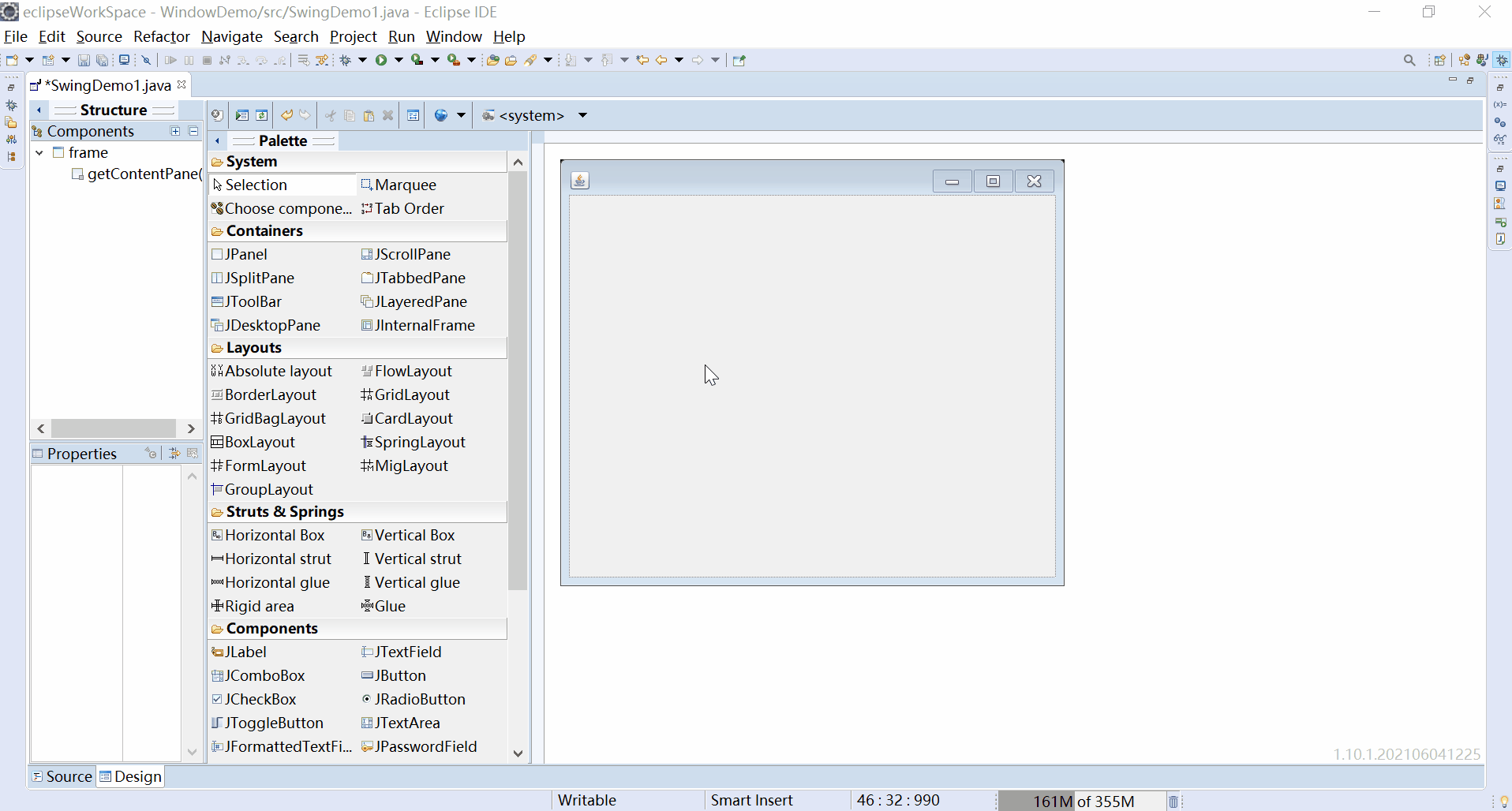Open the Search magnifier icon at top right
This screenshot has height=811, width=1512.
pyautogui.click(x=1409, y=60)
